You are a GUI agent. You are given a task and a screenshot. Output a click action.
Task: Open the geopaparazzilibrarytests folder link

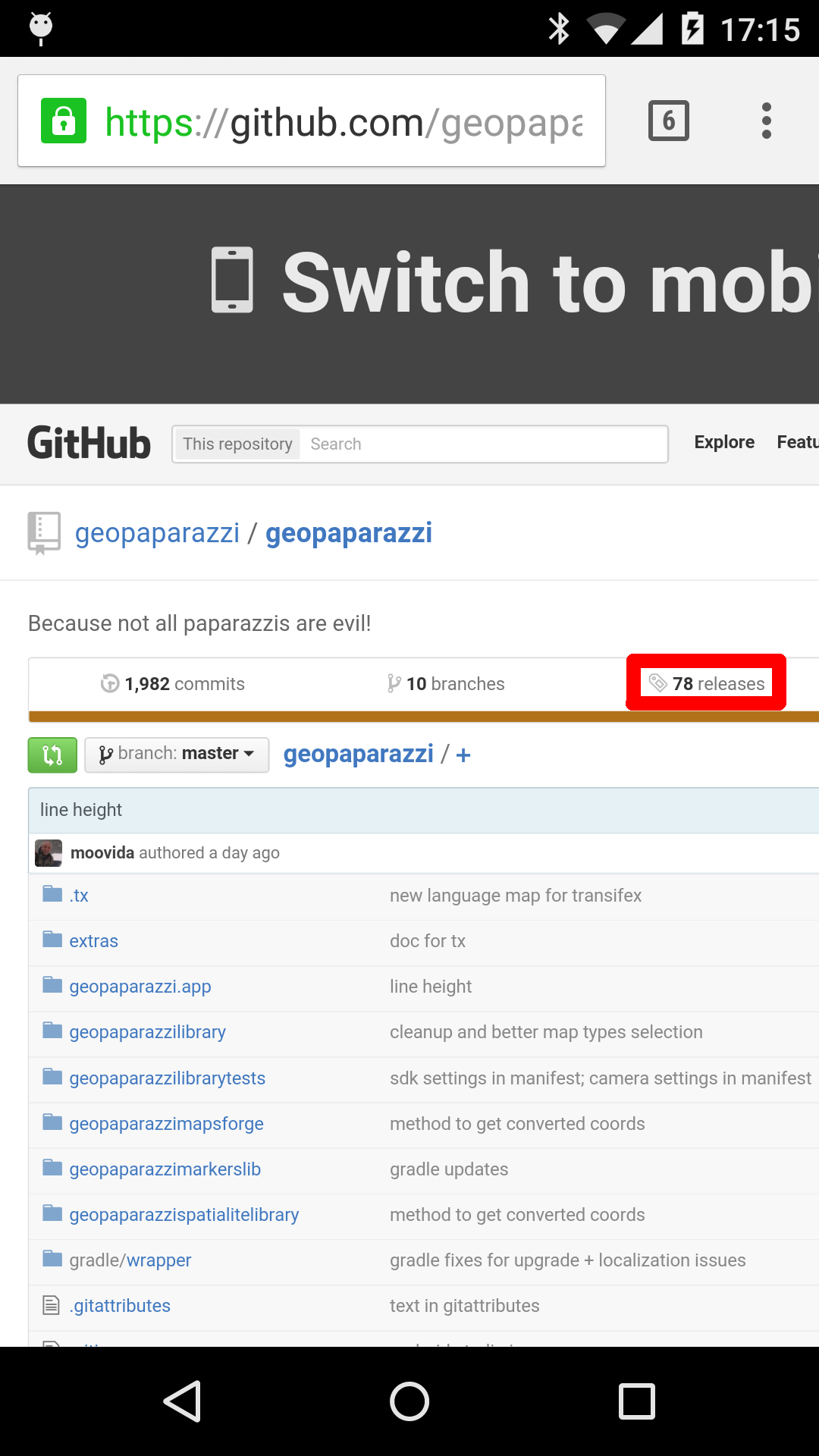click(168, 1078)
